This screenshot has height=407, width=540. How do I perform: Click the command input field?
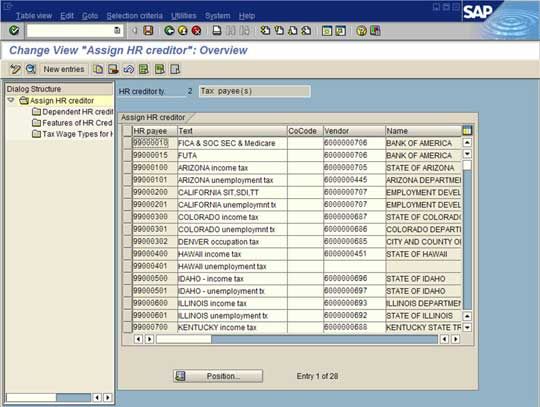point(70,31)
